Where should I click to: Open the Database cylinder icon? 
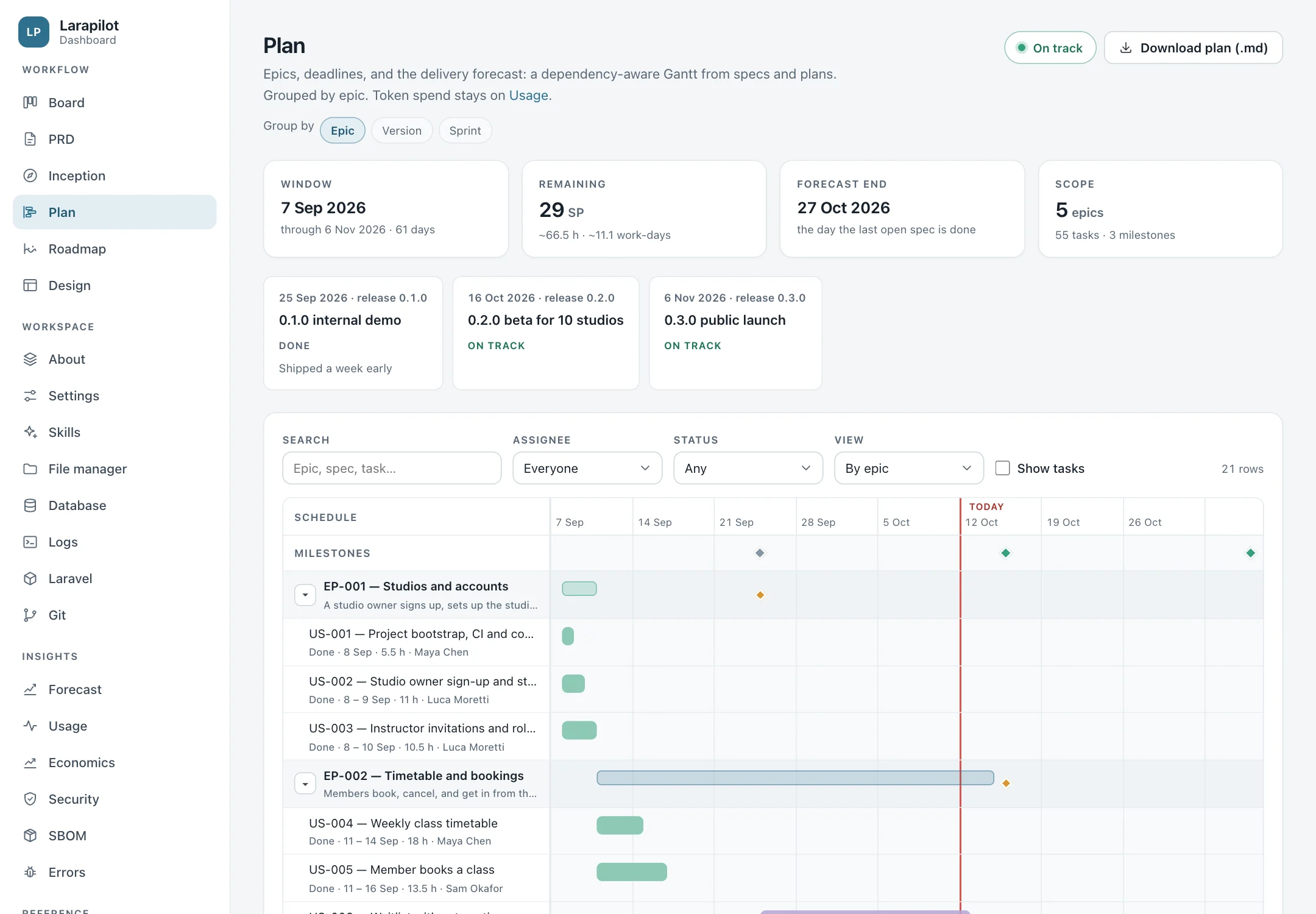click(x=30, y=505)
